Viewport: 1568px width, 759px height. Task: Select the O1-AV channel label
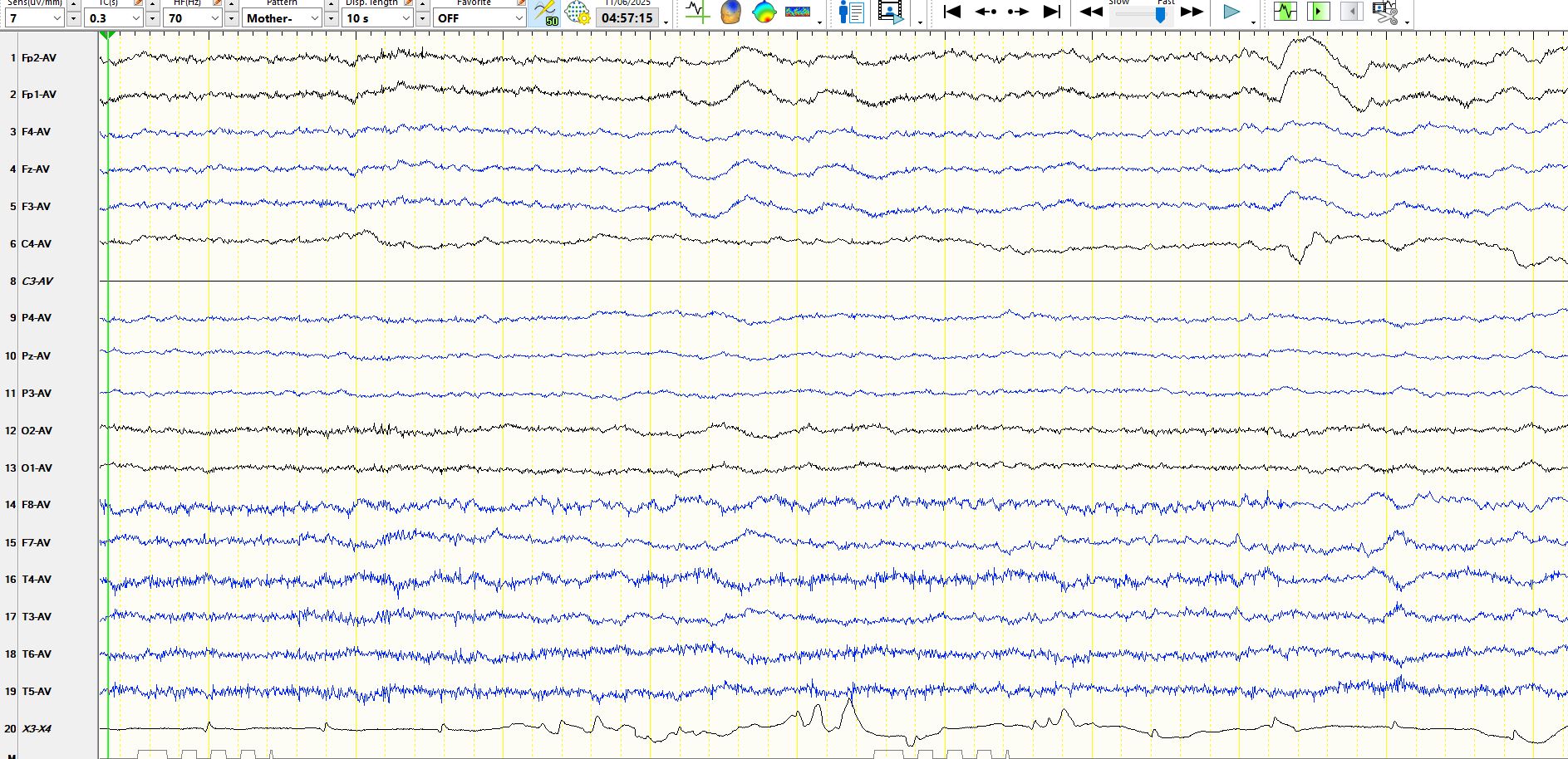(x=37, y=468)
